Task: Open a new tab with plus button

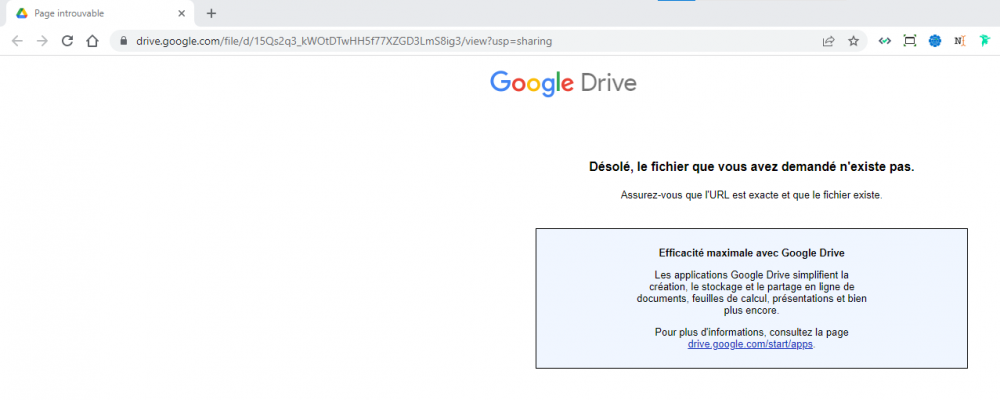Action: click(212, 13)
